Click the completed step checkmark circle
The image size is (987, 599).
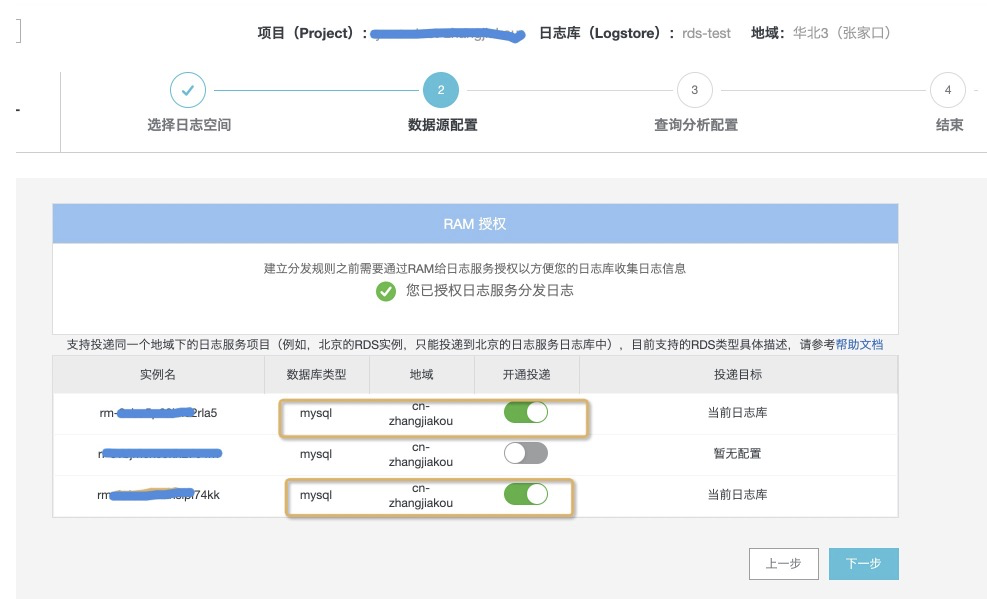point(188,90)
